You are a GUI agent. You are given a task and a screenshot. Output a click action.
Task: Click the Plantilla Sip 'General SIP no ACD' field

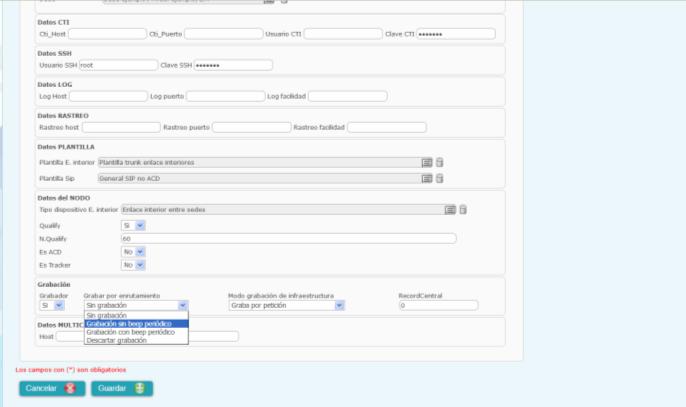pyautogui.click(x=259, y=179)
